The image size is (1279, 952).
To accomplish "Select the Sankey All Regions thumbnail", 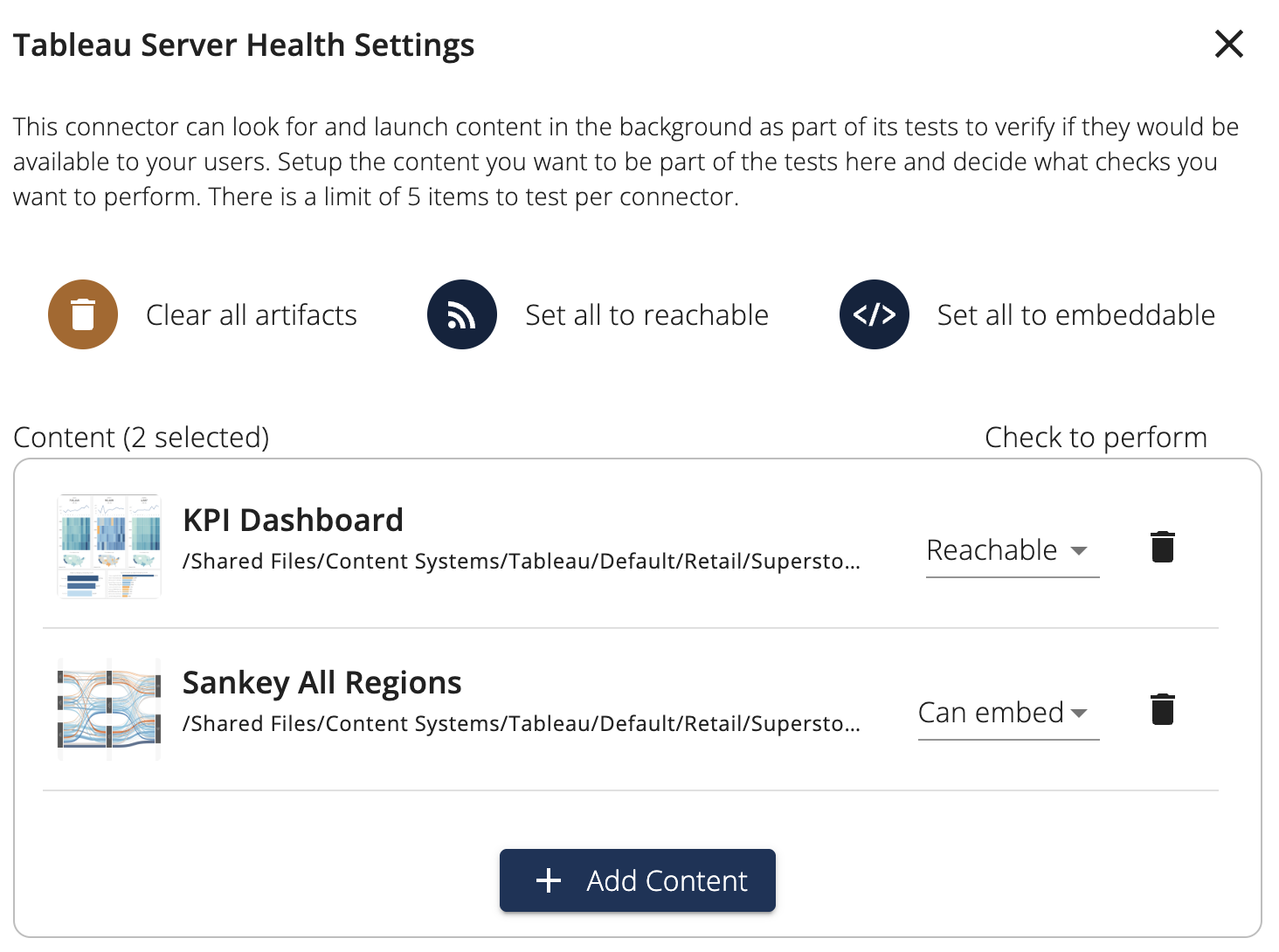I will coord(109,708).
